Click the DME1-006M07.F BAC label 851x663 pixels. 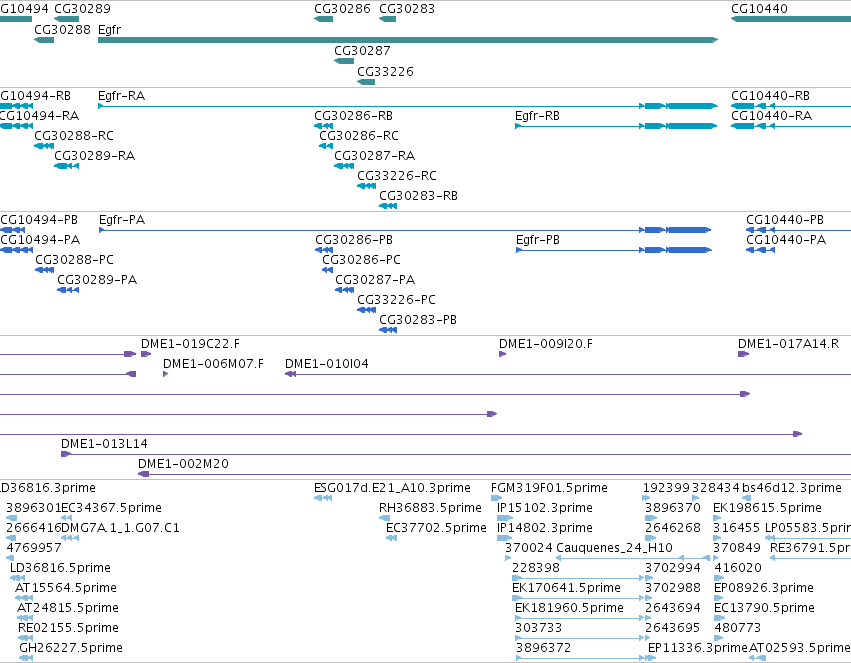(213, 364)
